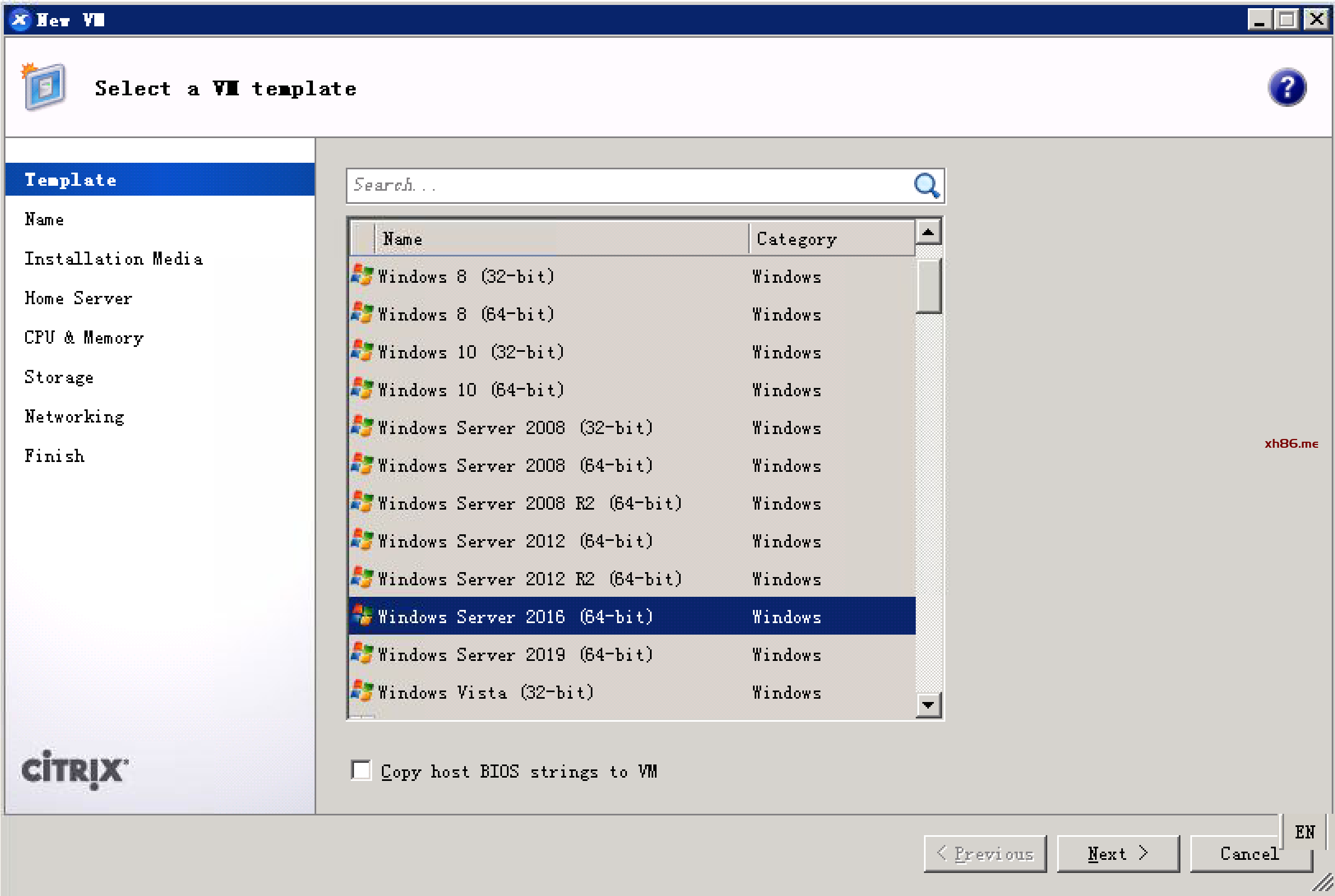Click the Windows Server 2012 (64-bit) icon
This screenshot has height=896, width=1335.
tap(362, 540)
